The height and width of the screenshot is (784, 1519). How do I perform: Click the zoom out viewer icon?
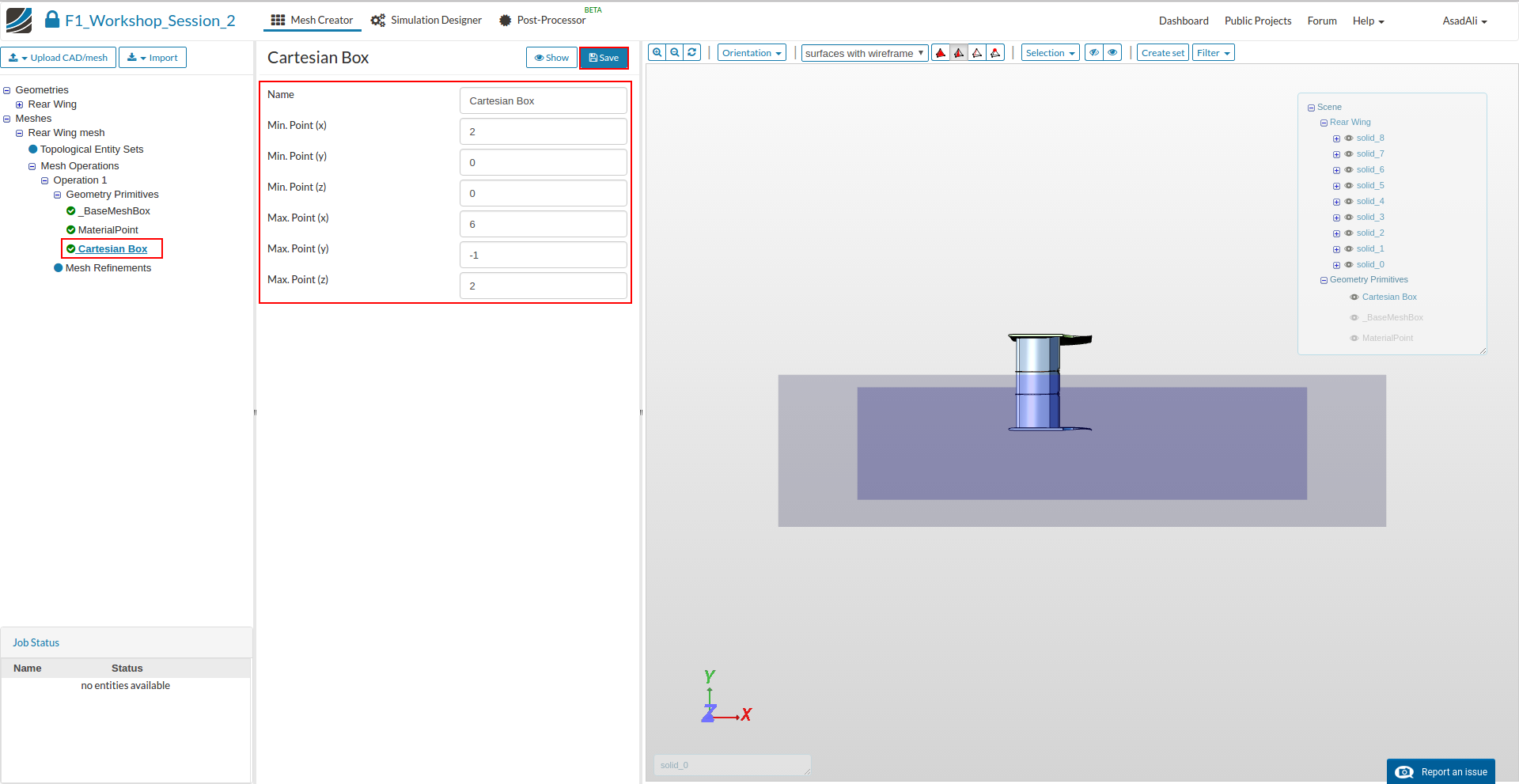coord(675,52)
